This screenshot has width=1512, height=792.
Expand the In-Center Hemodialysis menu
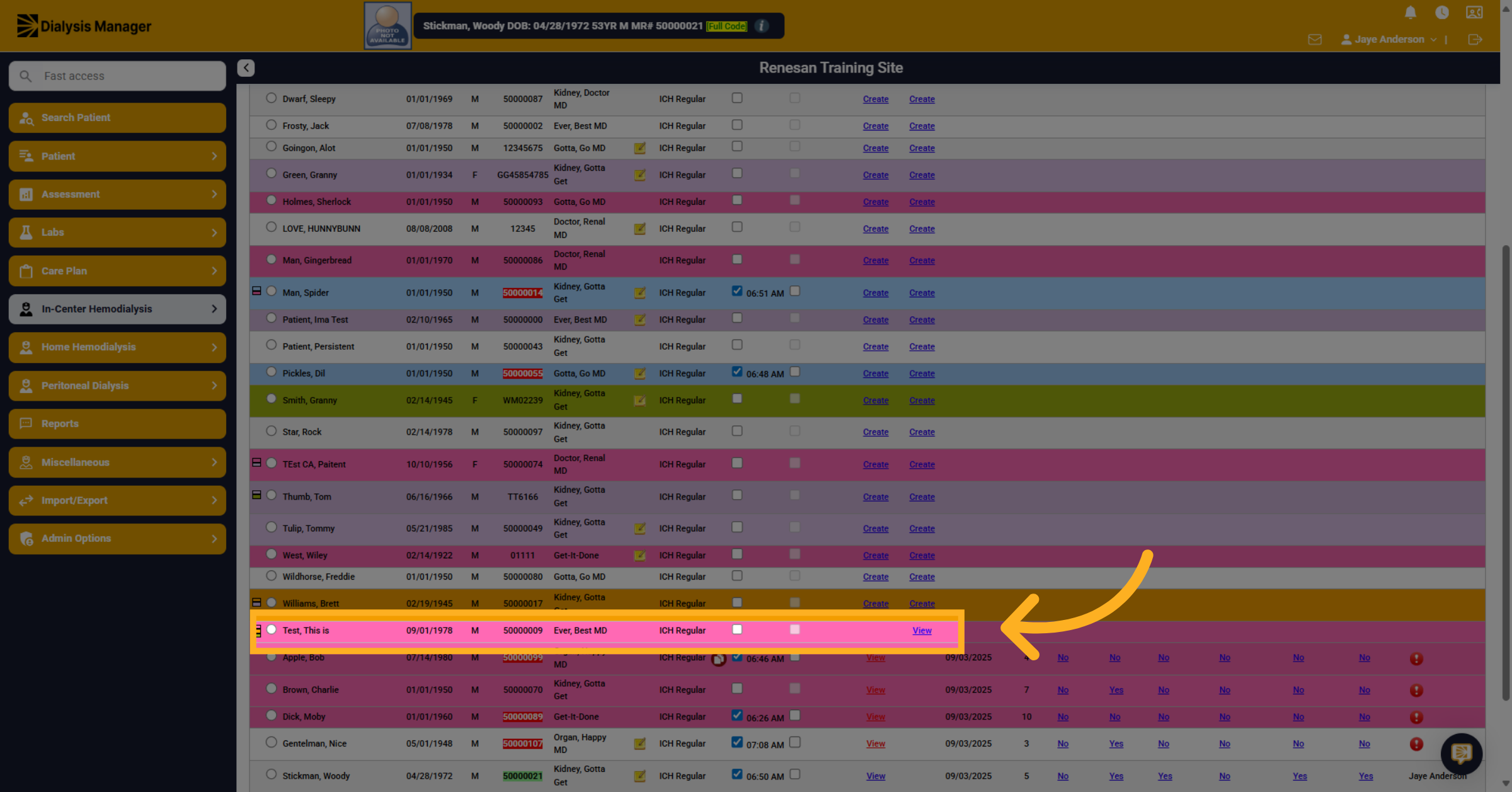click(117, 309)
